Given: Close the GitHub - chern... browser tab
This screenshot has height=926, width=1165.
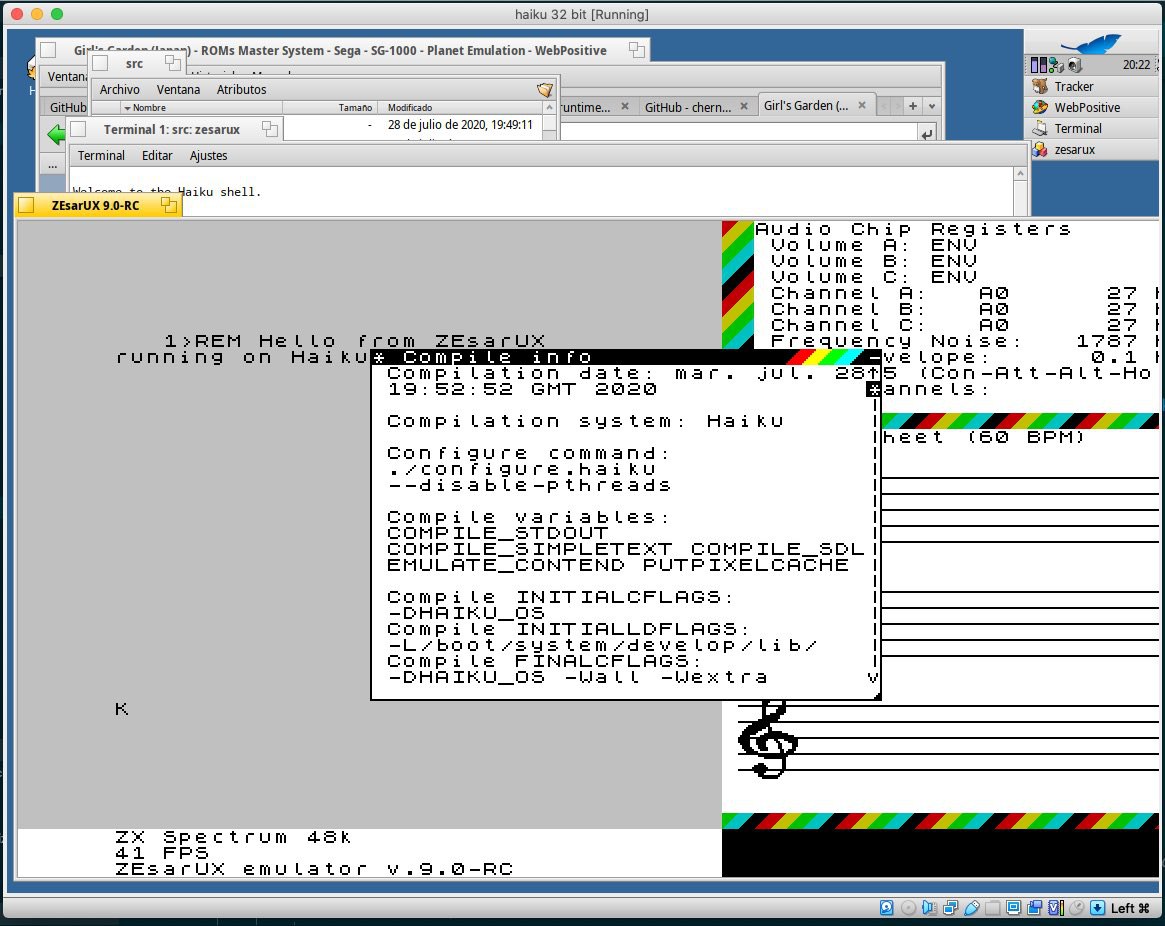Looking at the screenshot, I should pos(744,106).
